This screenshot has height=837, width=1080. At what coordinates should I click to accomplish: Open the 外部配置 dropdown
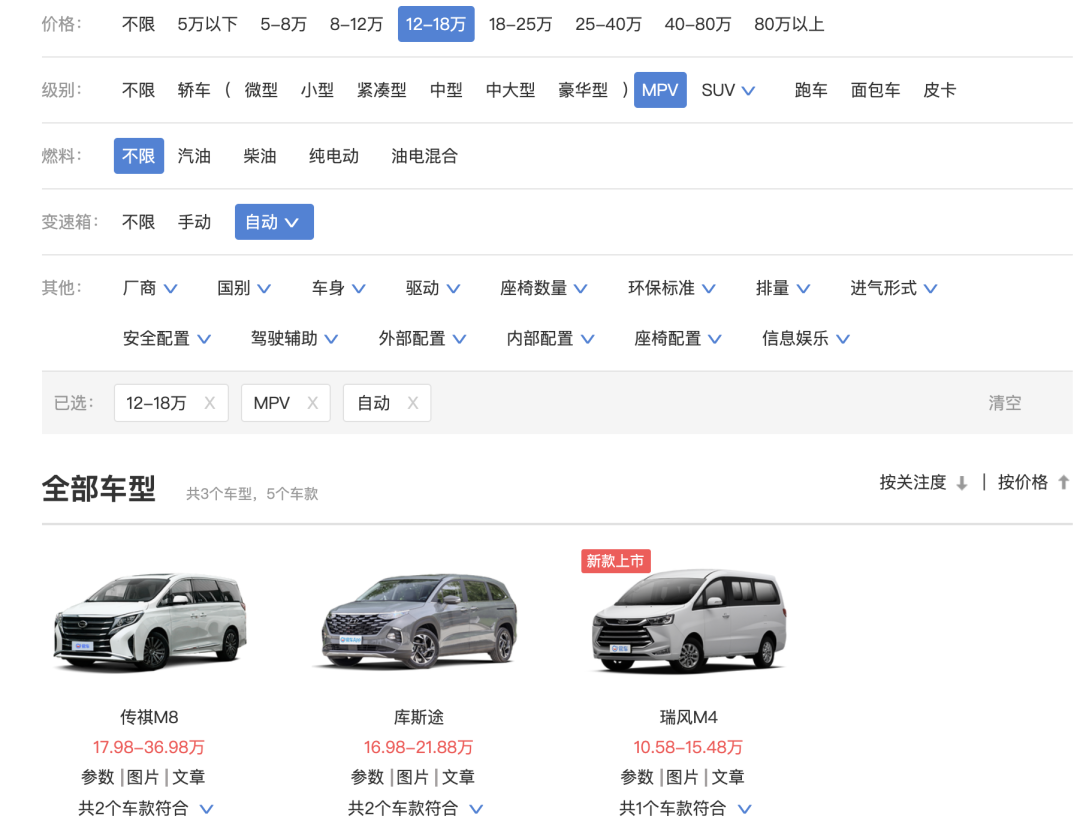(422, 338)
